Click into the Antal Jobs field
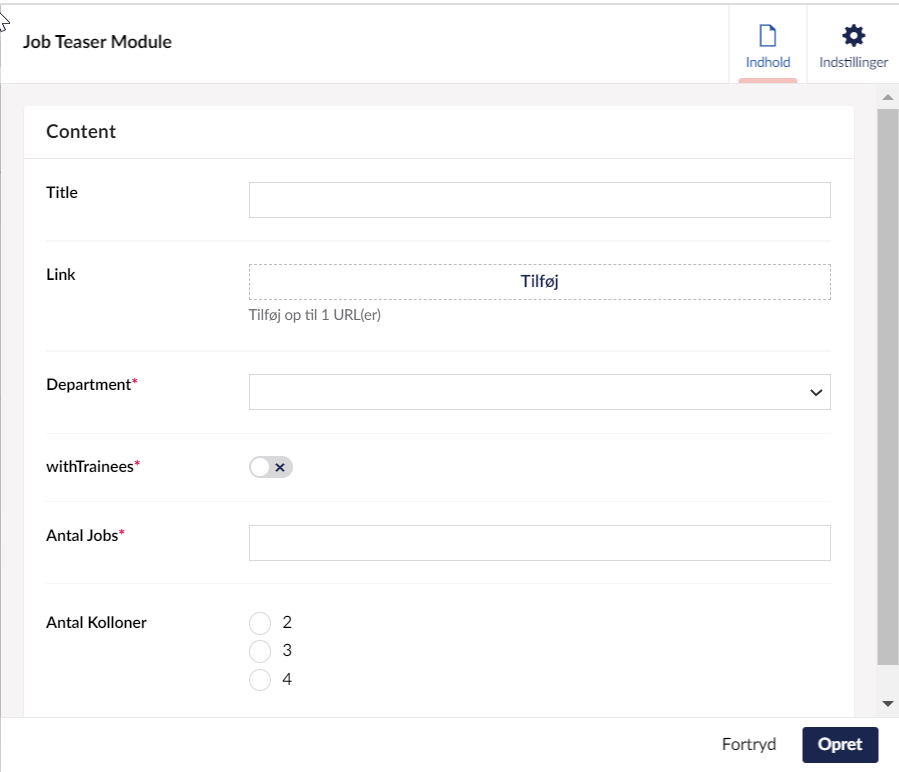 (539, 543)
